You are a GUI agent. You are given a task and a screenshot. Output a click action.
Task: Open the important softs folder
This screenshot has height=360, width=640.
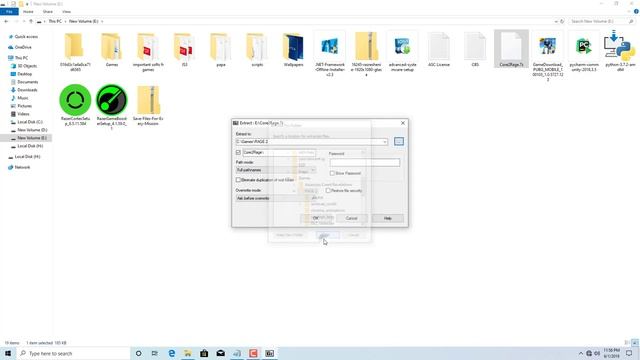point(148,52)
